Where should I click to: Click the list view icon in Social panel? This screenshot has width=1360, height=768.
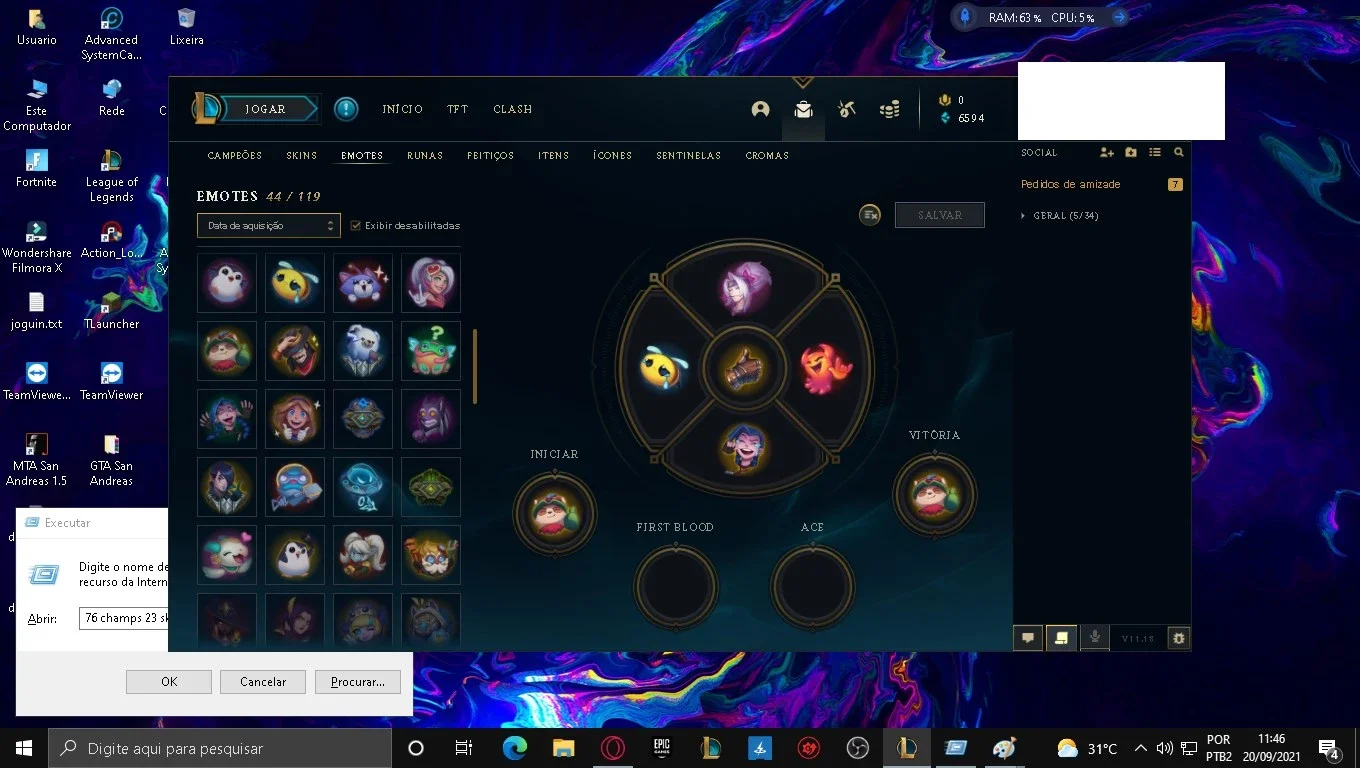pos(1155,152)
